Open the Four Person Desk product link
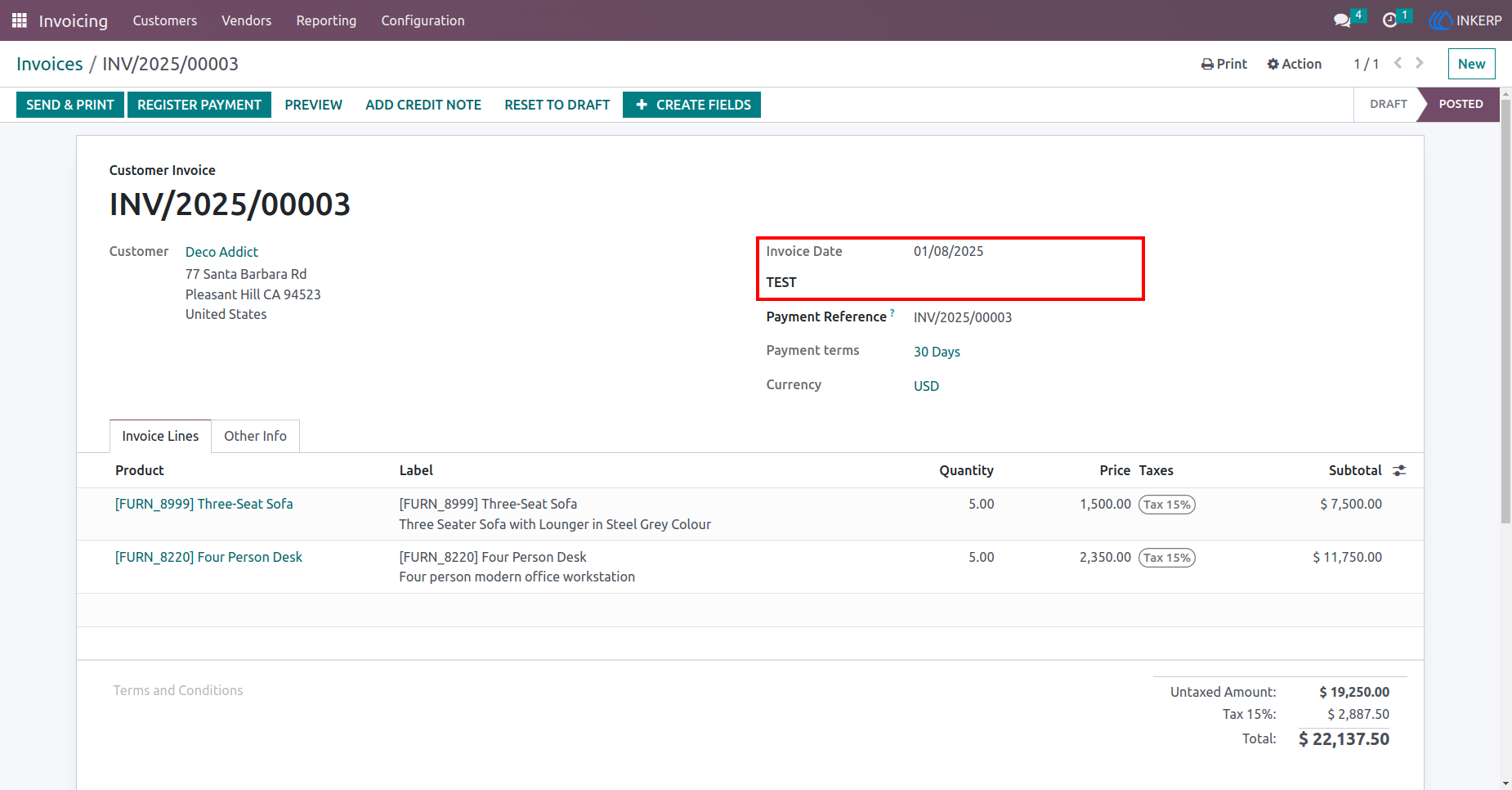 [208, 557]
